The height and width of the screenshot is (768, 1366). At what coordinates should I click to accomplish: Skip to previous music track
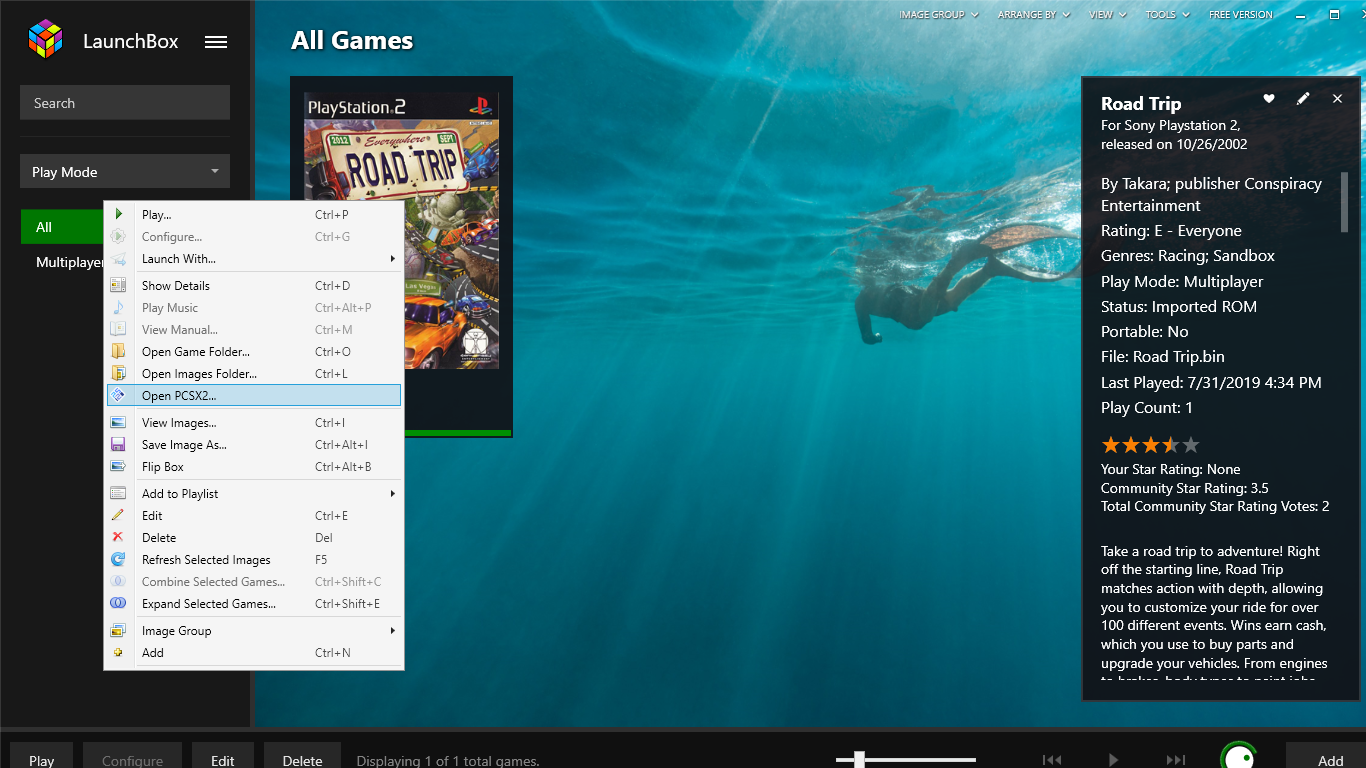1052,760
